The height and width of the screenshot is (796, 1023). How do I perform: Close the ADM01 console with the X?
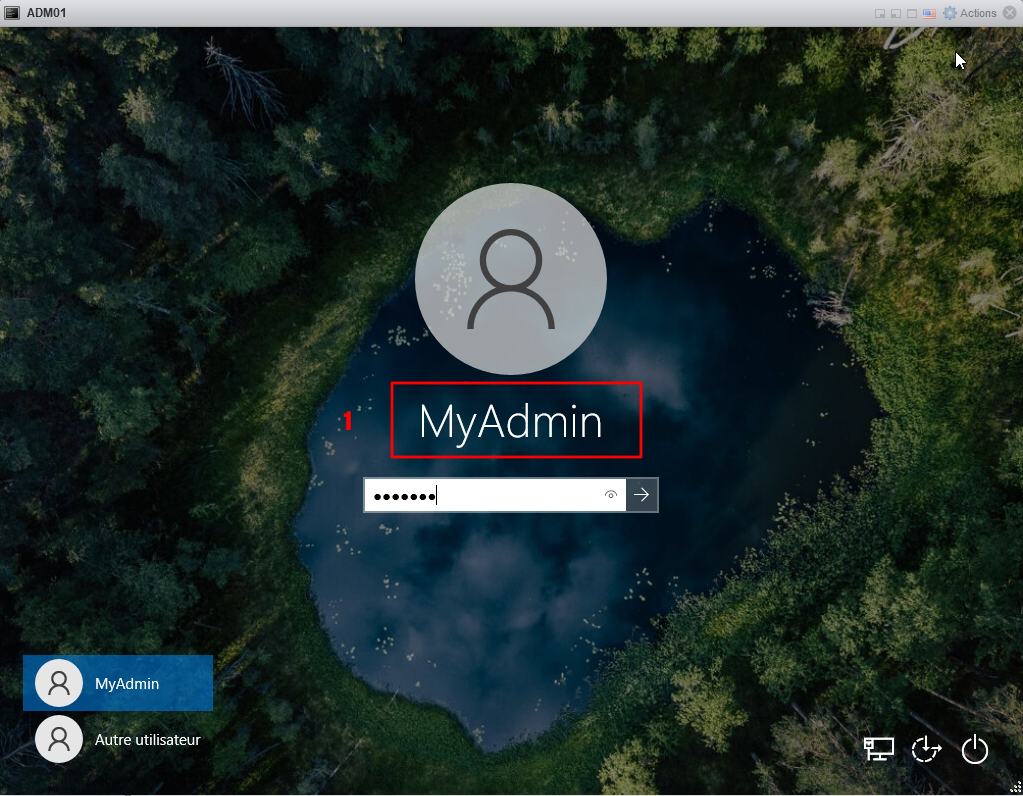[x=1010, y=13]
